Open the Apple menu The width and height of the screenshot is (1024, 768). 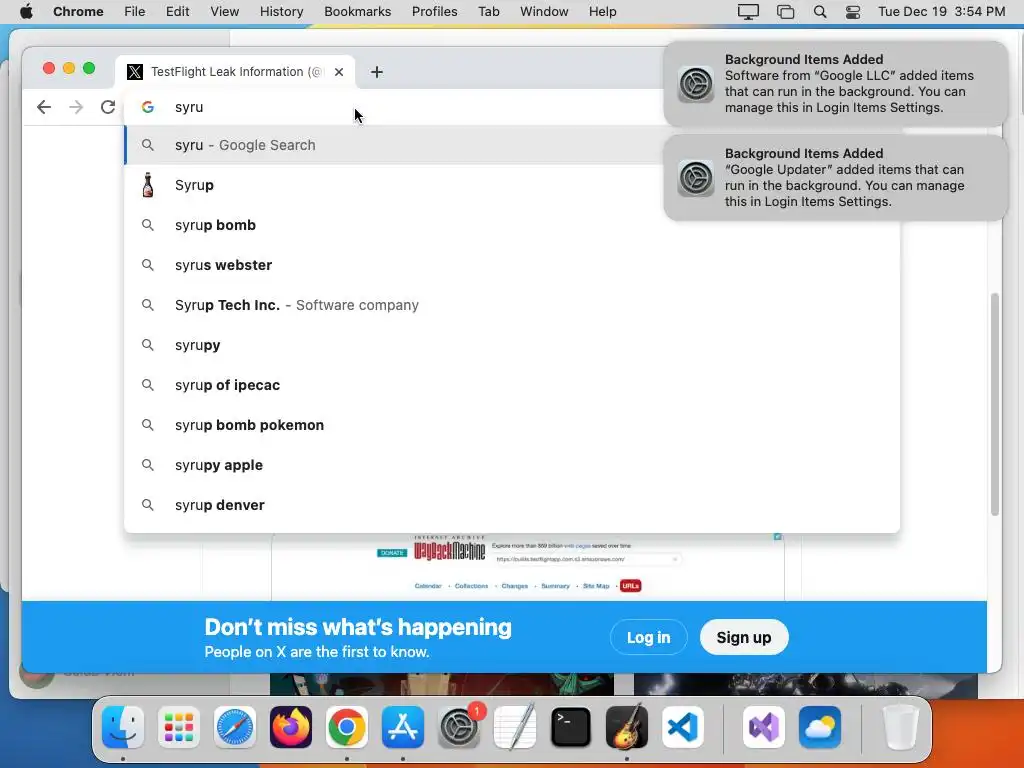tap(26, 12)
